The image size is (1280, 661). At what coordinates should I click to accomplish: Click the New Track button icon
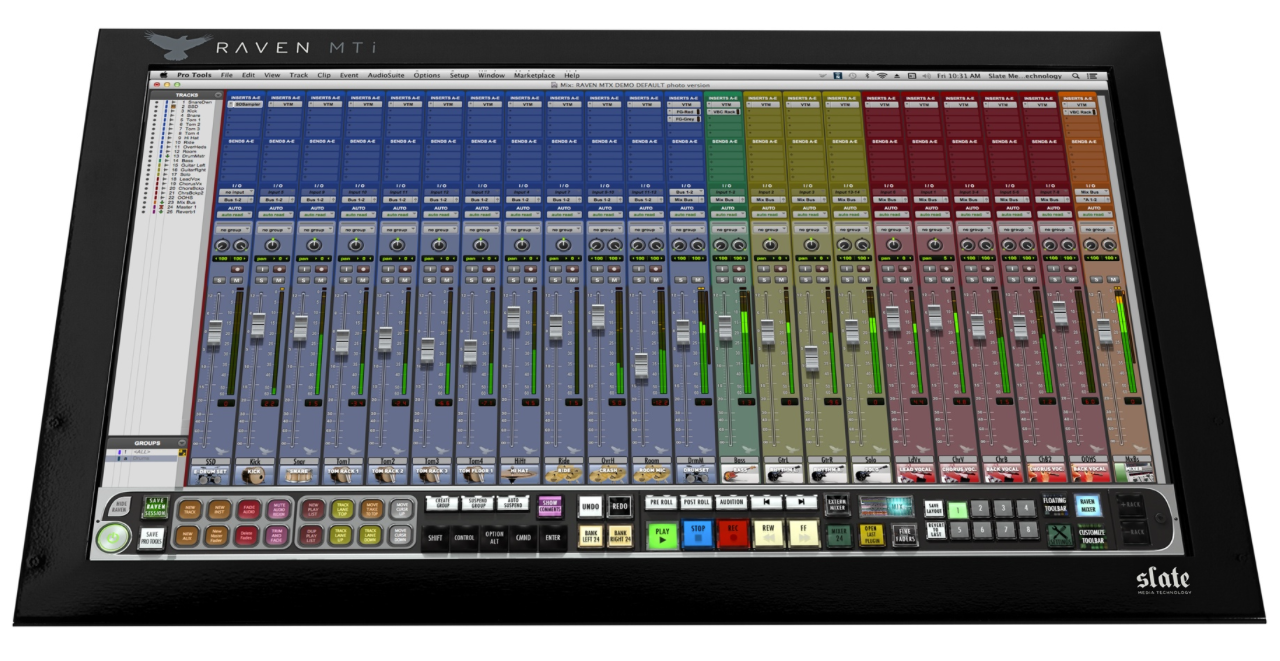(x=190, y=509)
